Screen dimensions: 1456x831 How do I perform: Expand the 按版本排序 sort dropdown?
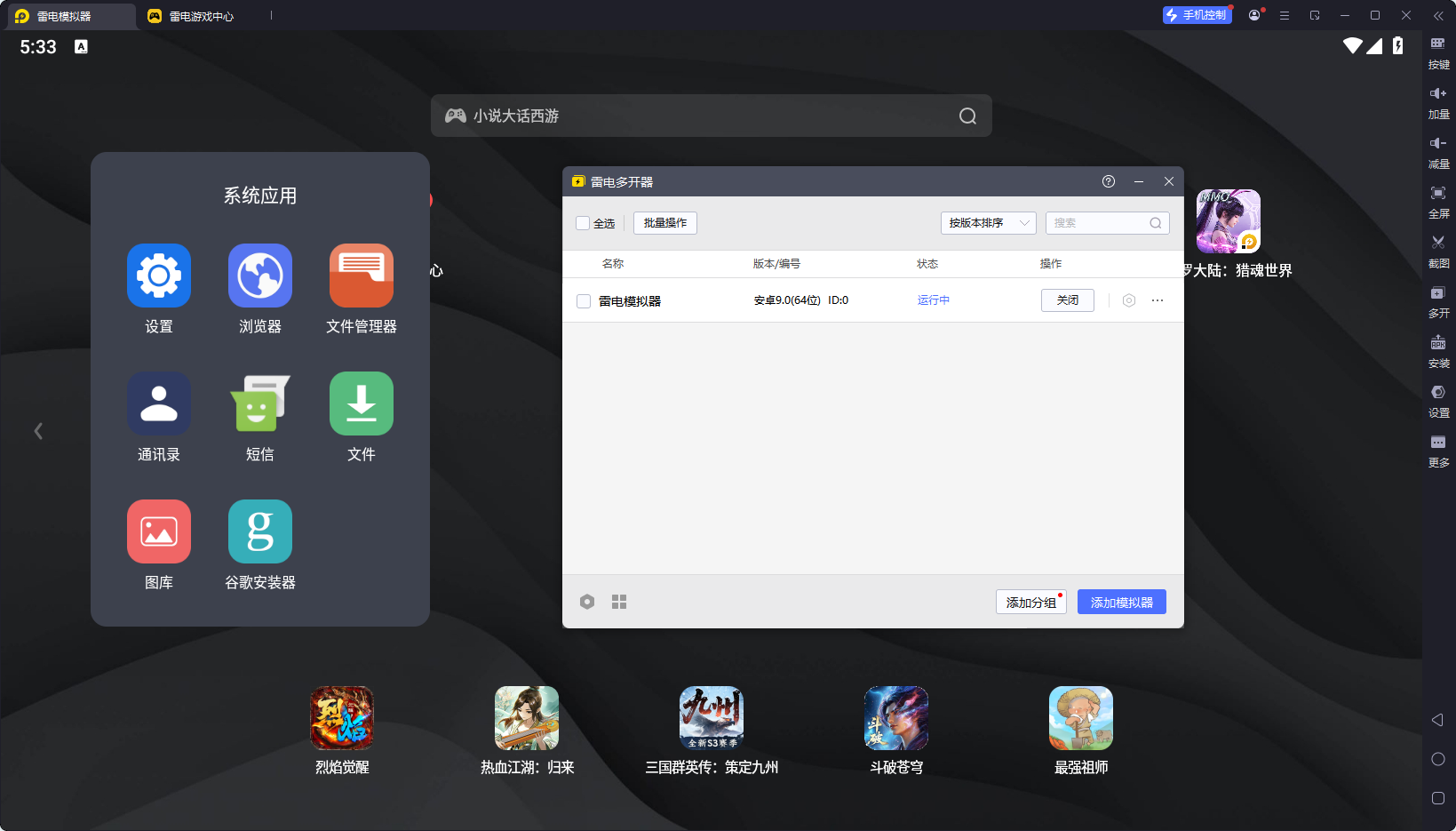click(x=988, y=223)
